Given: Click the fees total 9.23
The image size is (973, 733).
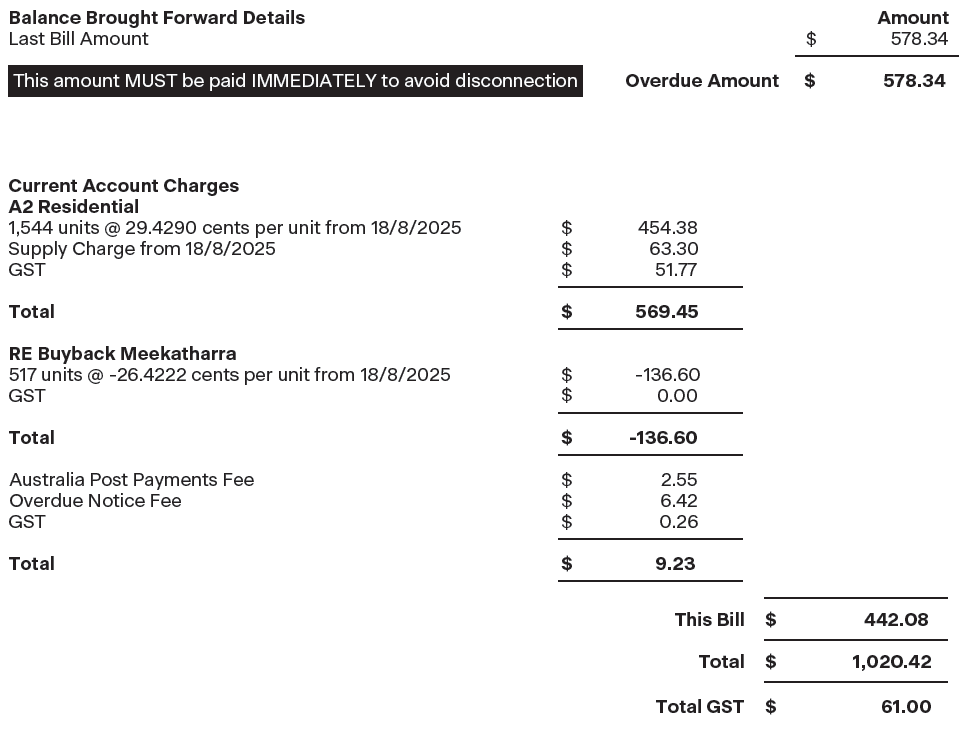Looking at the screenshot, I should point(676,564).
